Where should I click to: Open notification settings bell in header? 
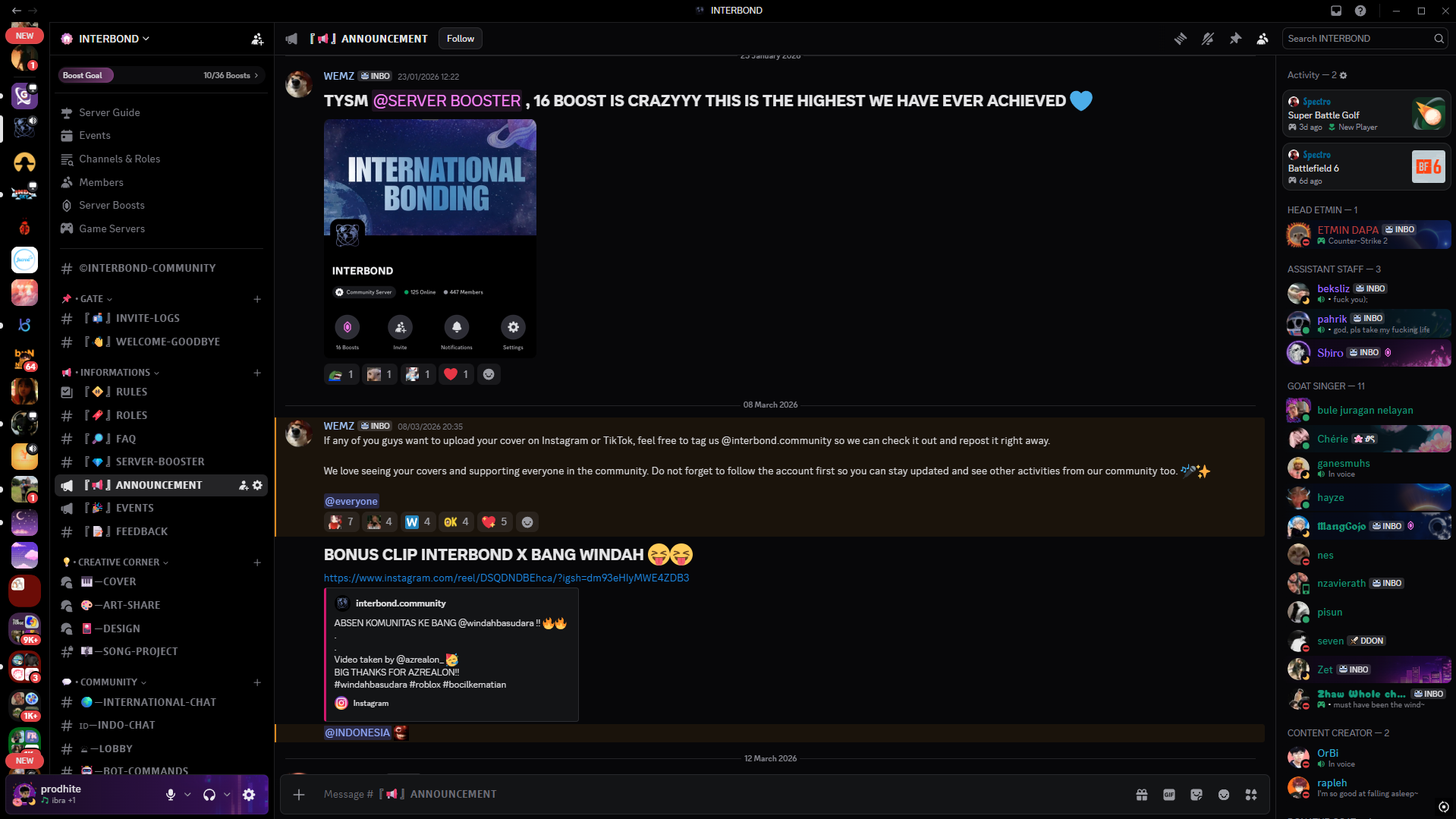point(1208,39)
